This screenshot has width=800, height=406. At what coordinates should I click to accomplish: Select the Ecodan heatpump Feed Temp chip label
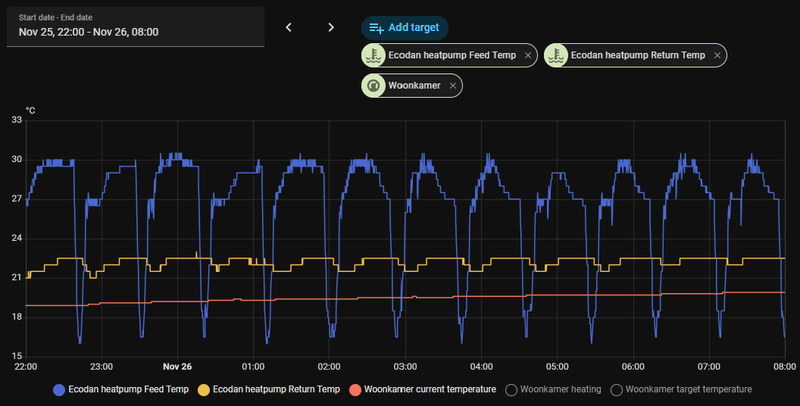coord(452,55)
